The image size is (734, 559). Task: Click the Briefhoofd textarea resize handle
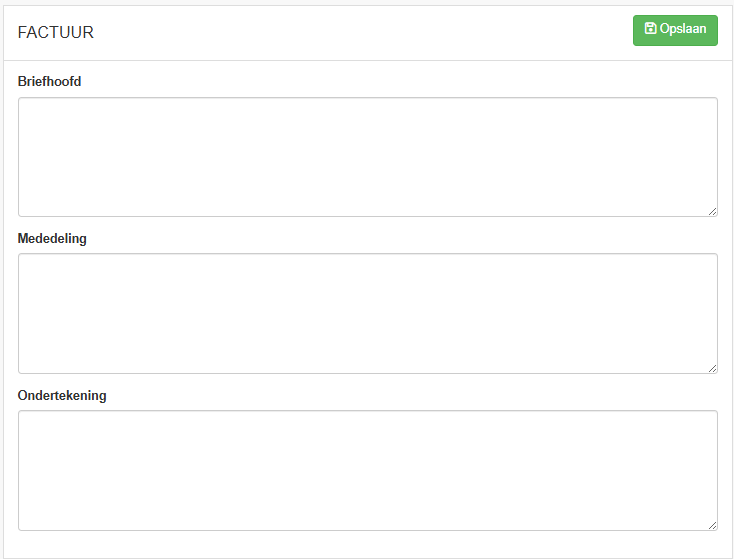(712, 212)
